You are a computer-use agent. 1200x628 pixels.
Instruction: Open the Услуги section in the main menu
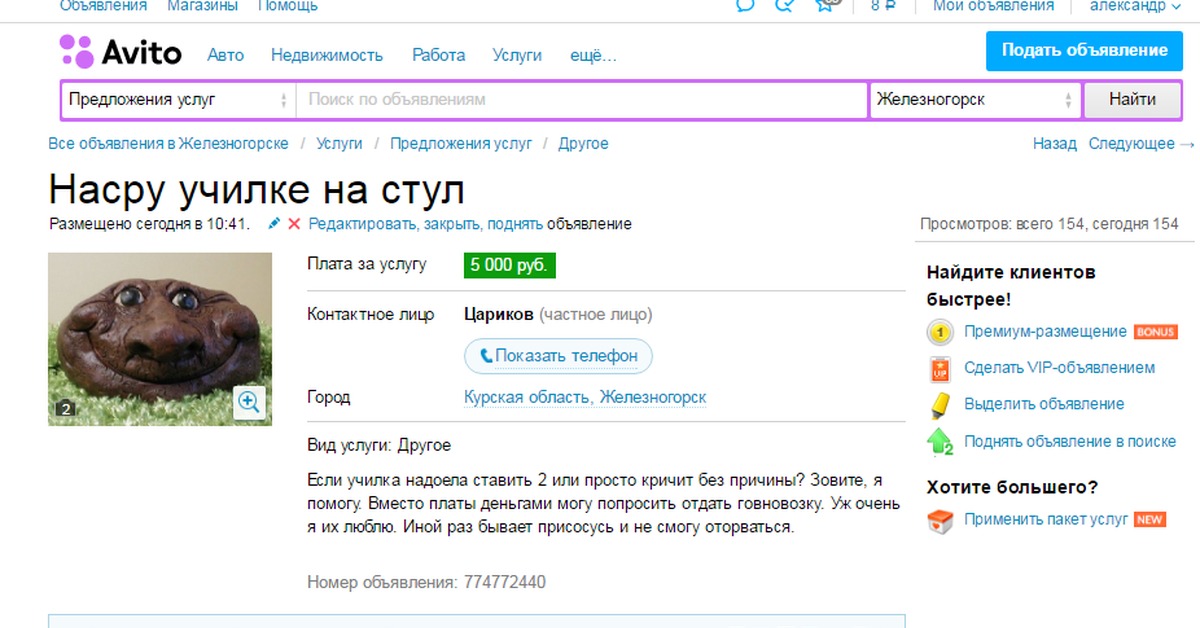pyautogui.click(x=517, y=55)
